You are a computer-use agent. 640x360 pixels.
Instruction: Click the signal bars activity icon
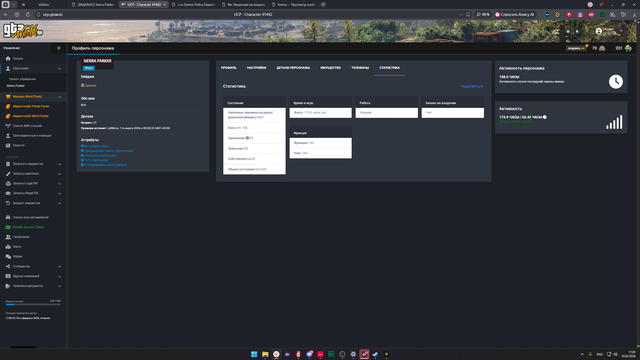click(614, 122)
